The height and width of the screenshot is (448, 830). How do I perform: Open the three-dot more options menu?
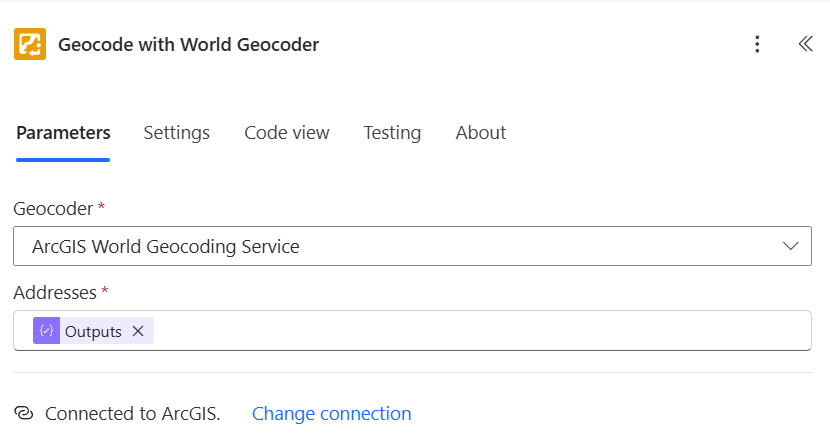[757, 44]
